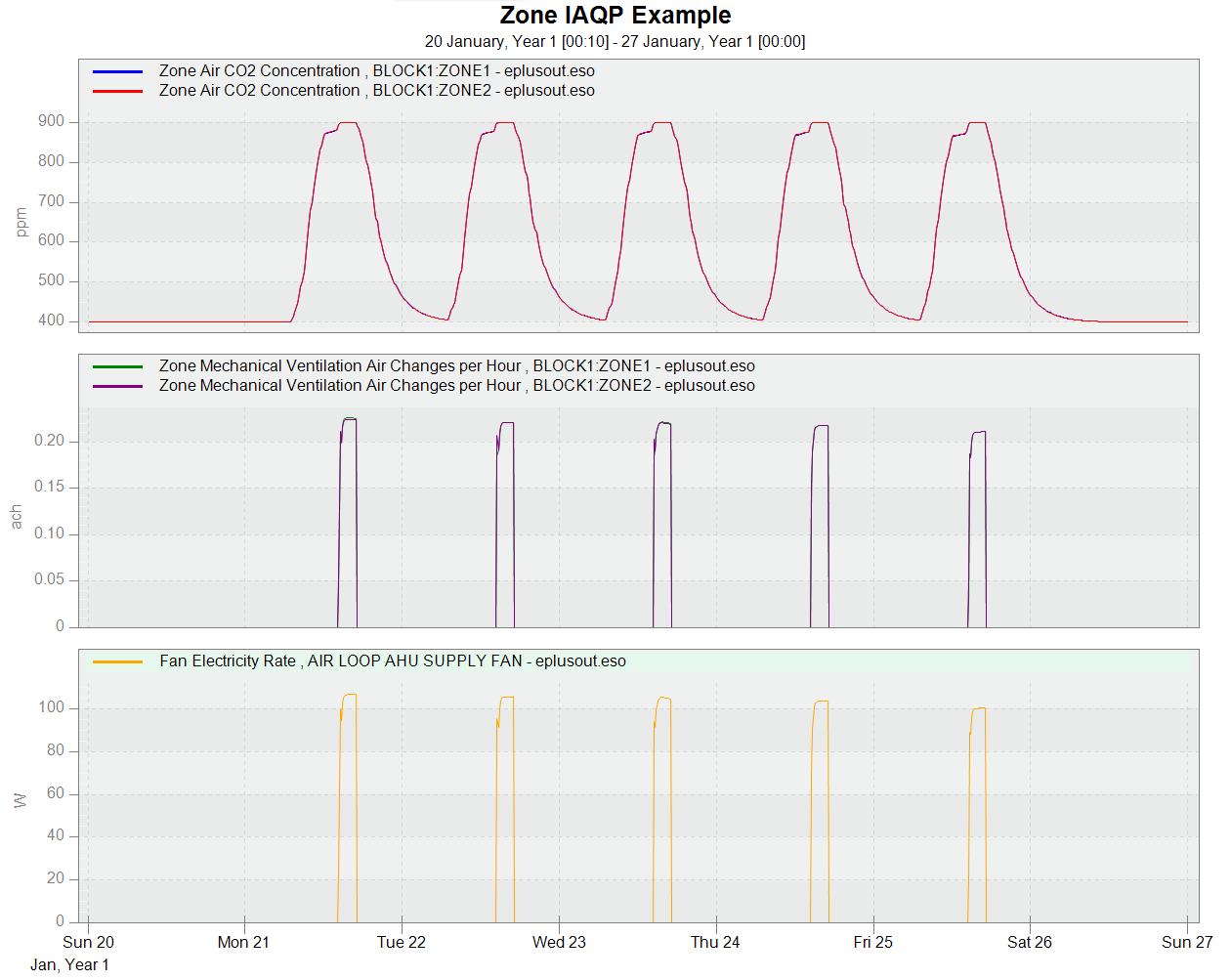Image resolution: width=1231 pixels, height=980 pixels.
Task: Click the 'W' y-axis label
Action: 20,801
